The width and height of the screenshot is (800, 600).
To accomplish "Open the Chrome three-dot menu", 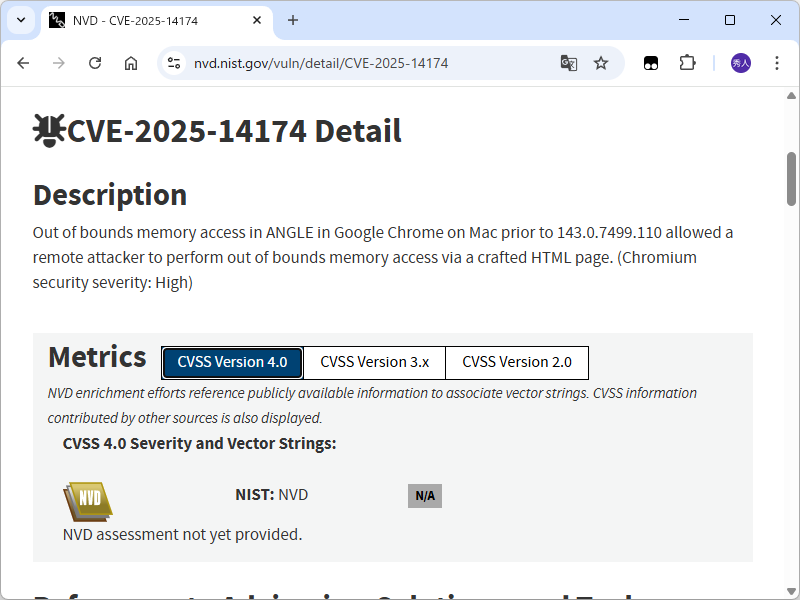I will [x=777, y=63].
